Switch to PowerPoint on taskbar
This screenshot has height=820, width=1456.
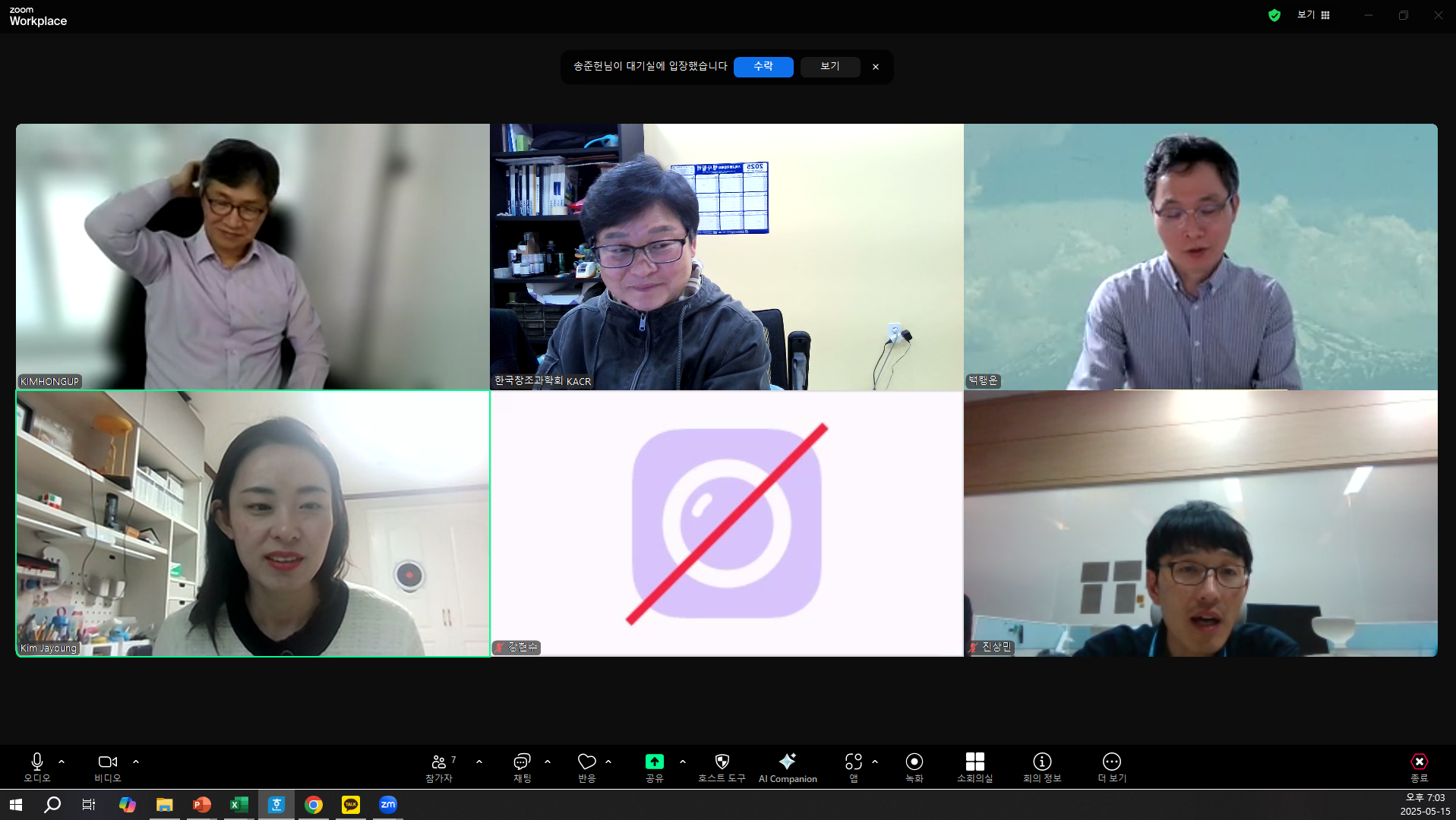click(x=201, y=805)
